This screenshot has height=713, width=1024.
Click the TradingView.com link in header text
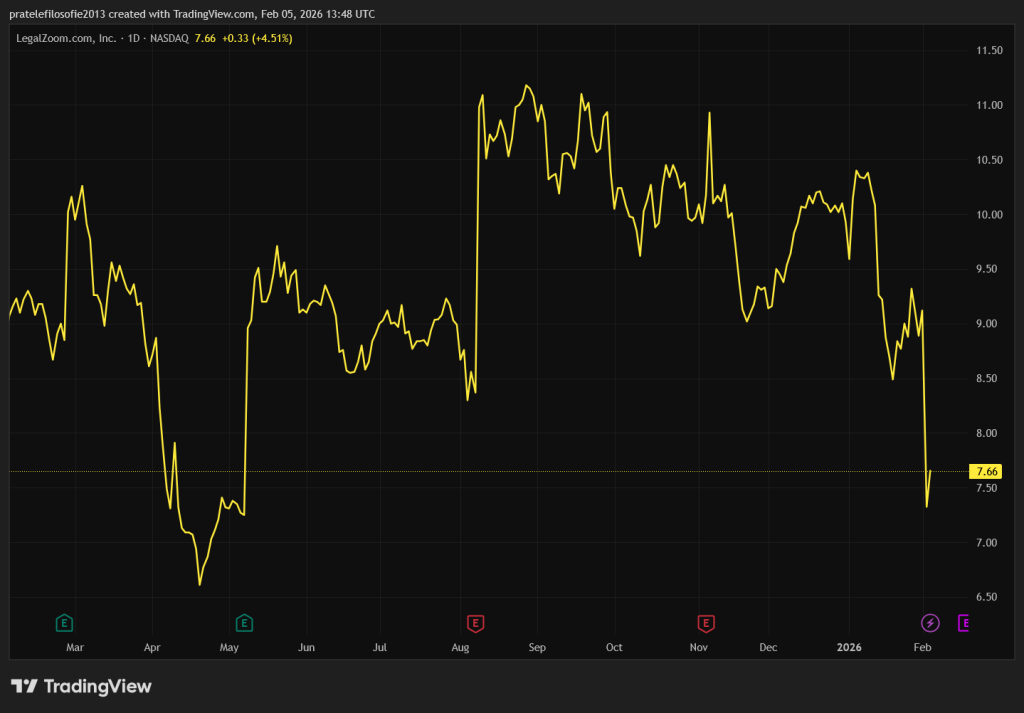(x=225, y=14)
